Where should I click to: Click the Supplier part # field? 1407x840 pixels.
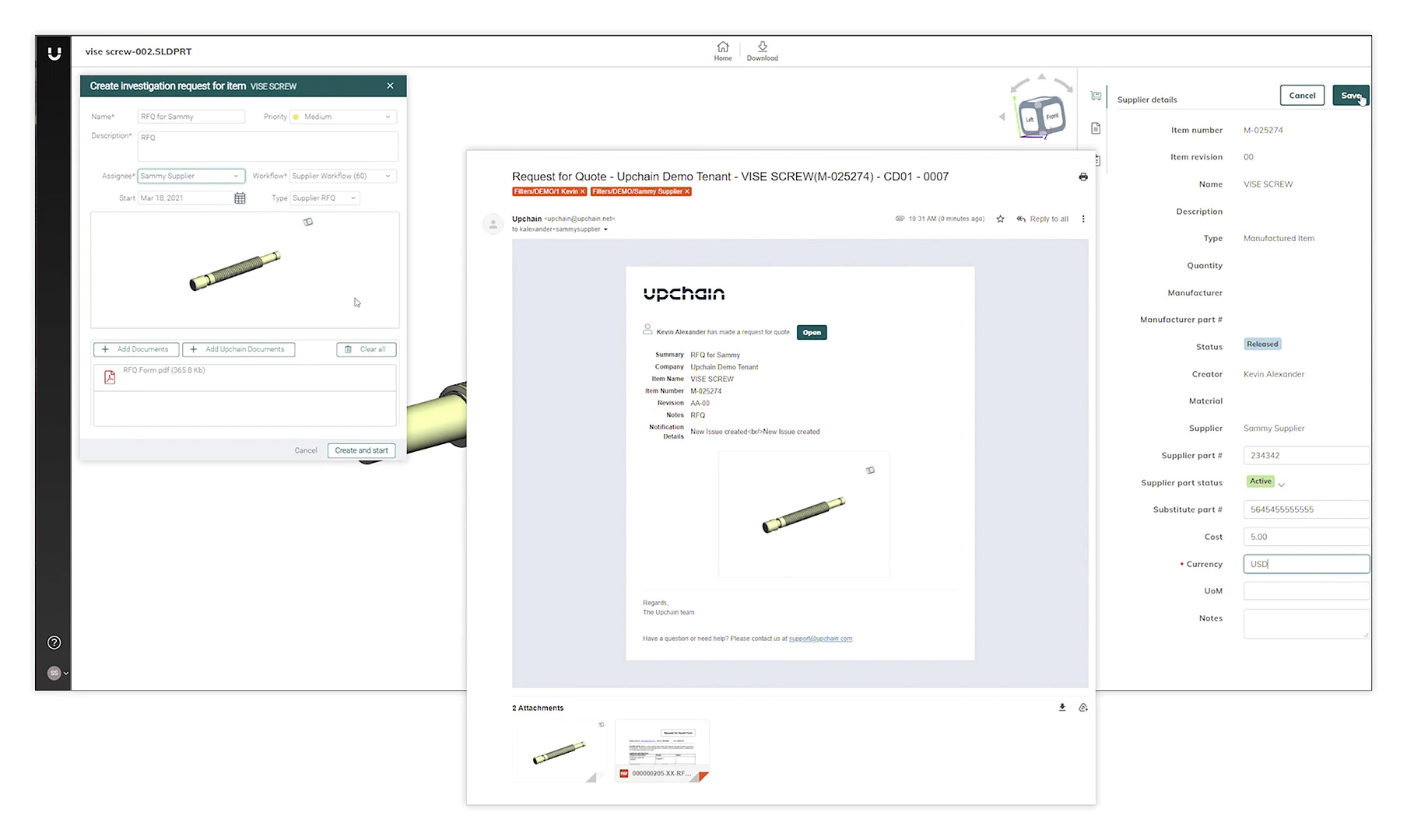point(1306,456)
